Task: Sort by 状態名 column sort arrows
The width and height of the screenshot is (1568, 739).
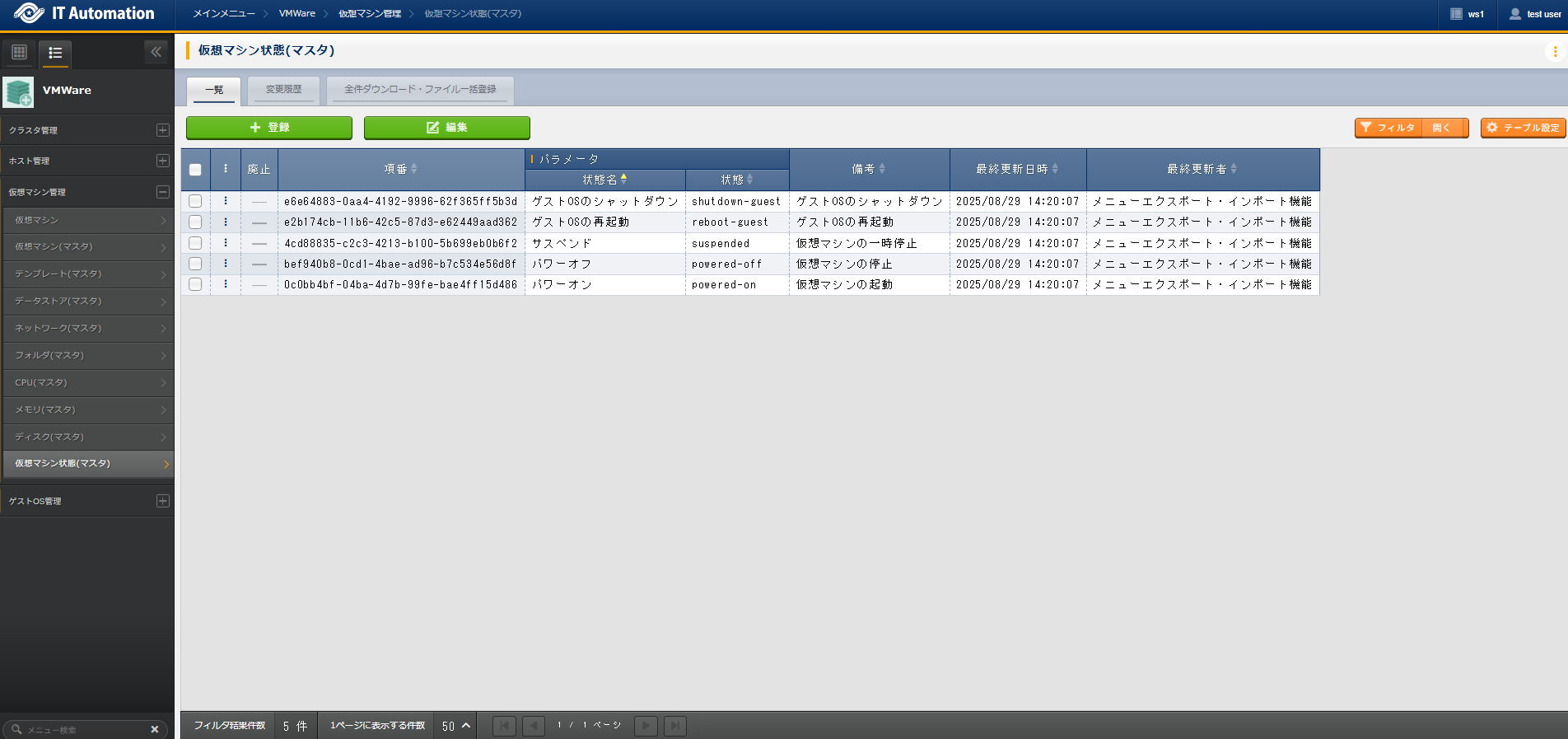Action: coord(623,180)
